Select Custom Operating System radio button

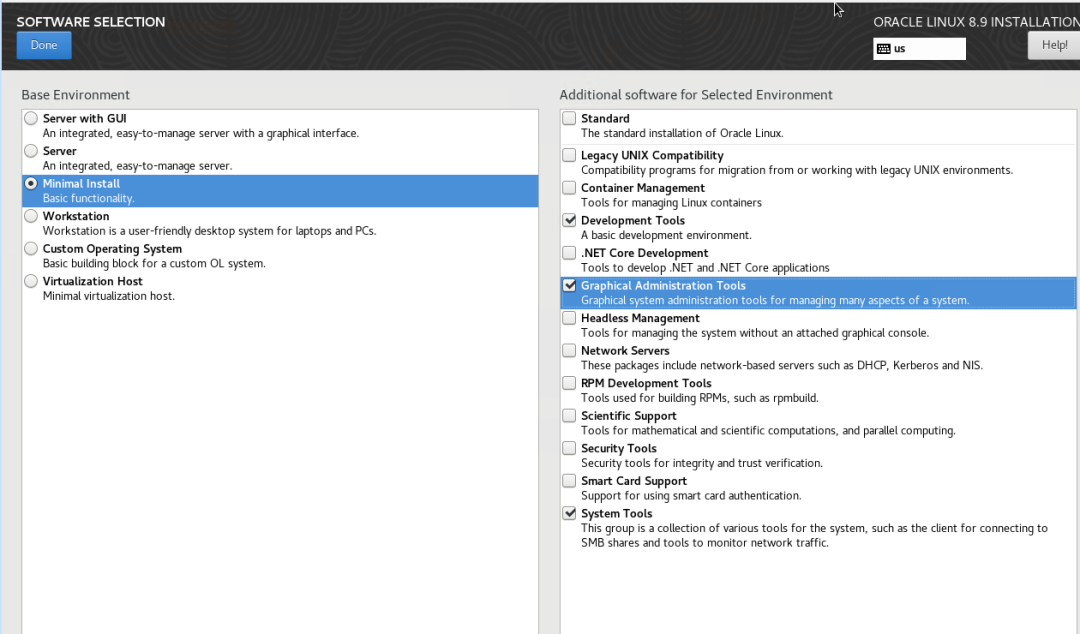[31, 248]
